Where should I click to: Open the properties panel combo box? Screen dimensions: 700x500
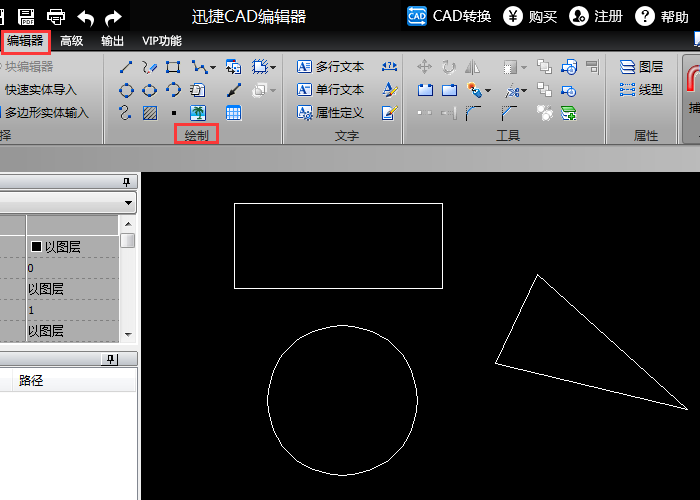pyautogui.click(x=129, y=202)
